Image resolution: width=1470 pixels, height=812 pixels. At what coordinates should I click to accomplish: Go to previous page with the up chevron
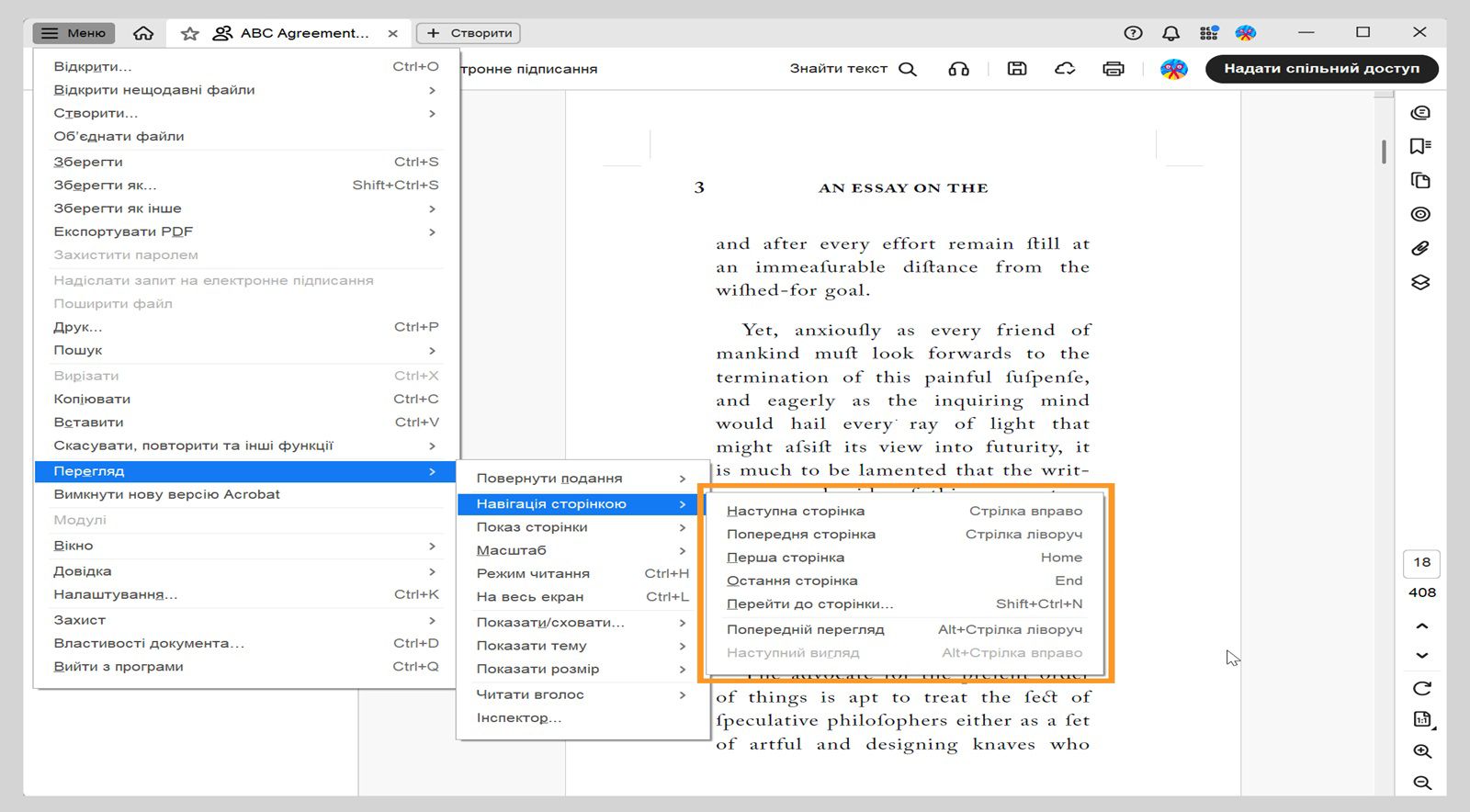[x=1422, y=626]
